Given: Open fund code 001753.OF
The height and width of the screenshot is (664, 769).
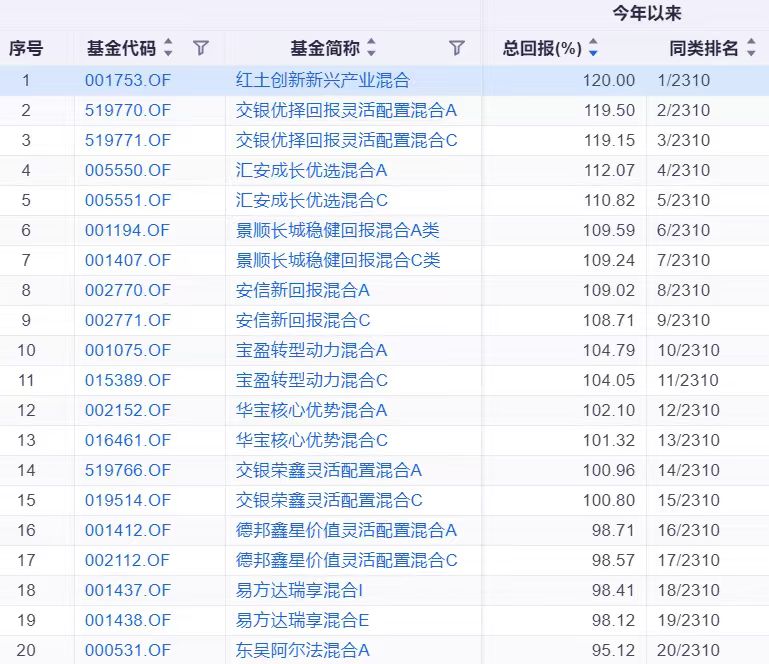Looking at the screenshot, I should click(x=127, y=80).
